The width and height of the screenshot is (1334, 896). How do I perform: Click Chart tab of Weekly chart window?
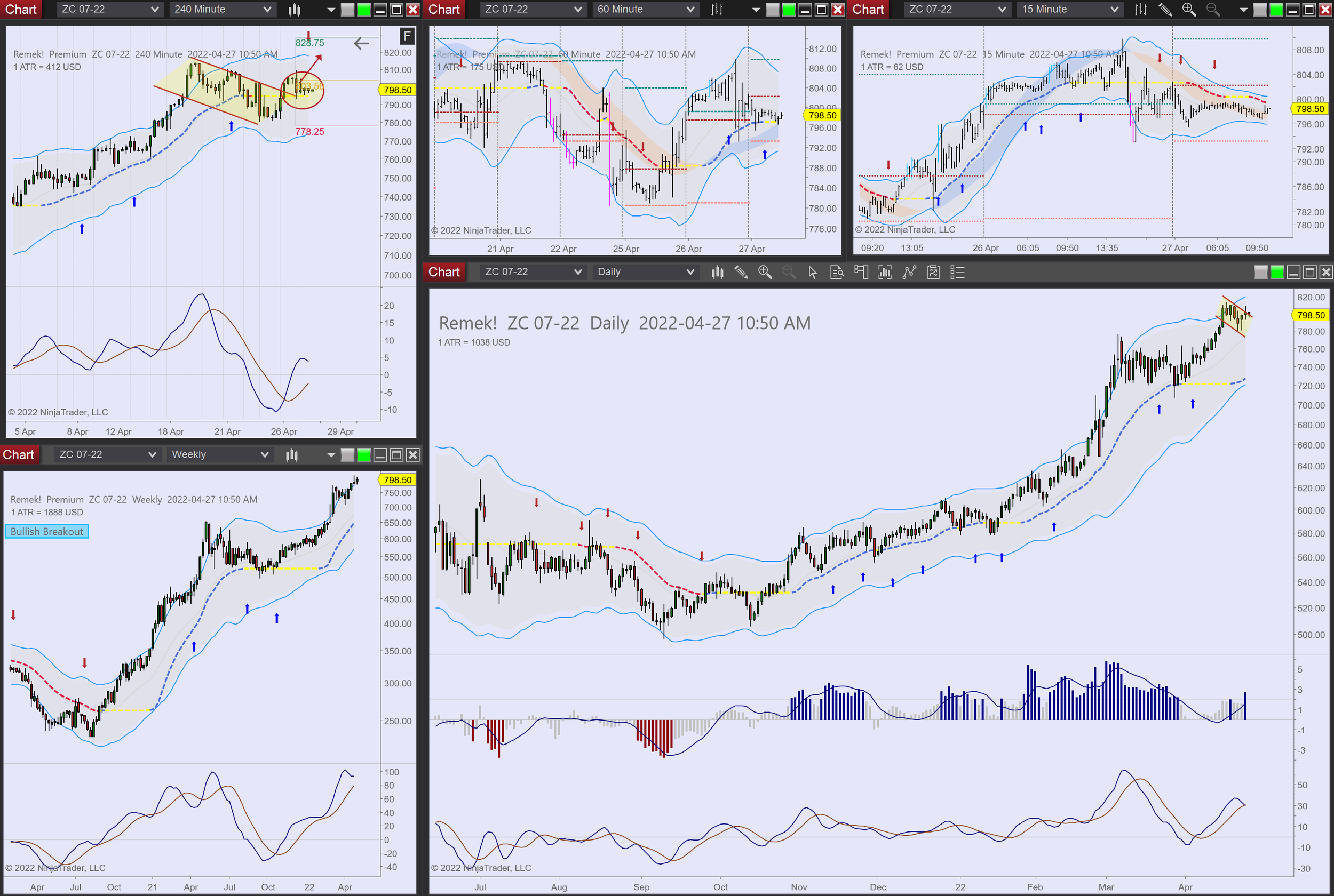[x=19, y=455]
